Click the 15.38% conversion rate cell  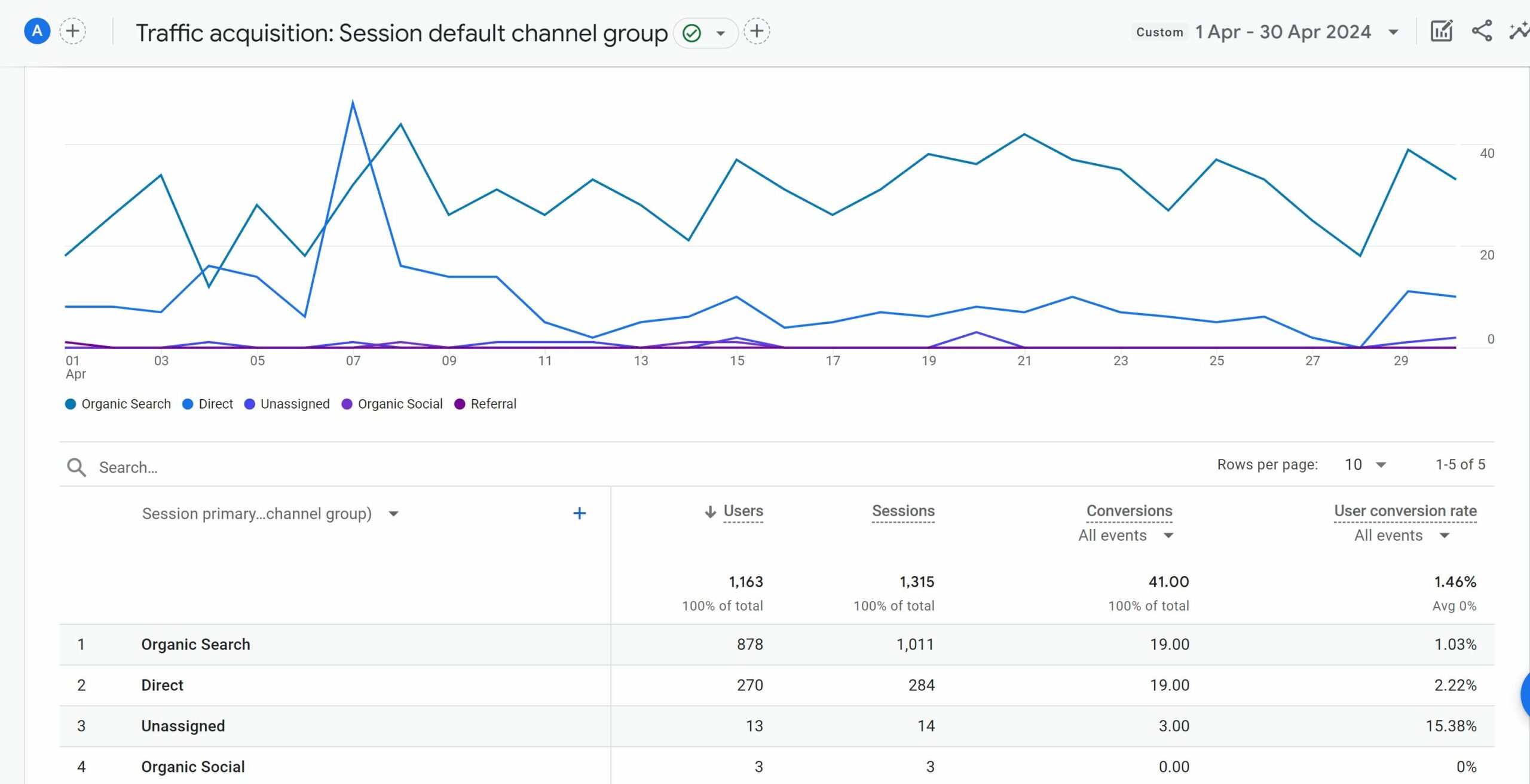click(1451, 726)
